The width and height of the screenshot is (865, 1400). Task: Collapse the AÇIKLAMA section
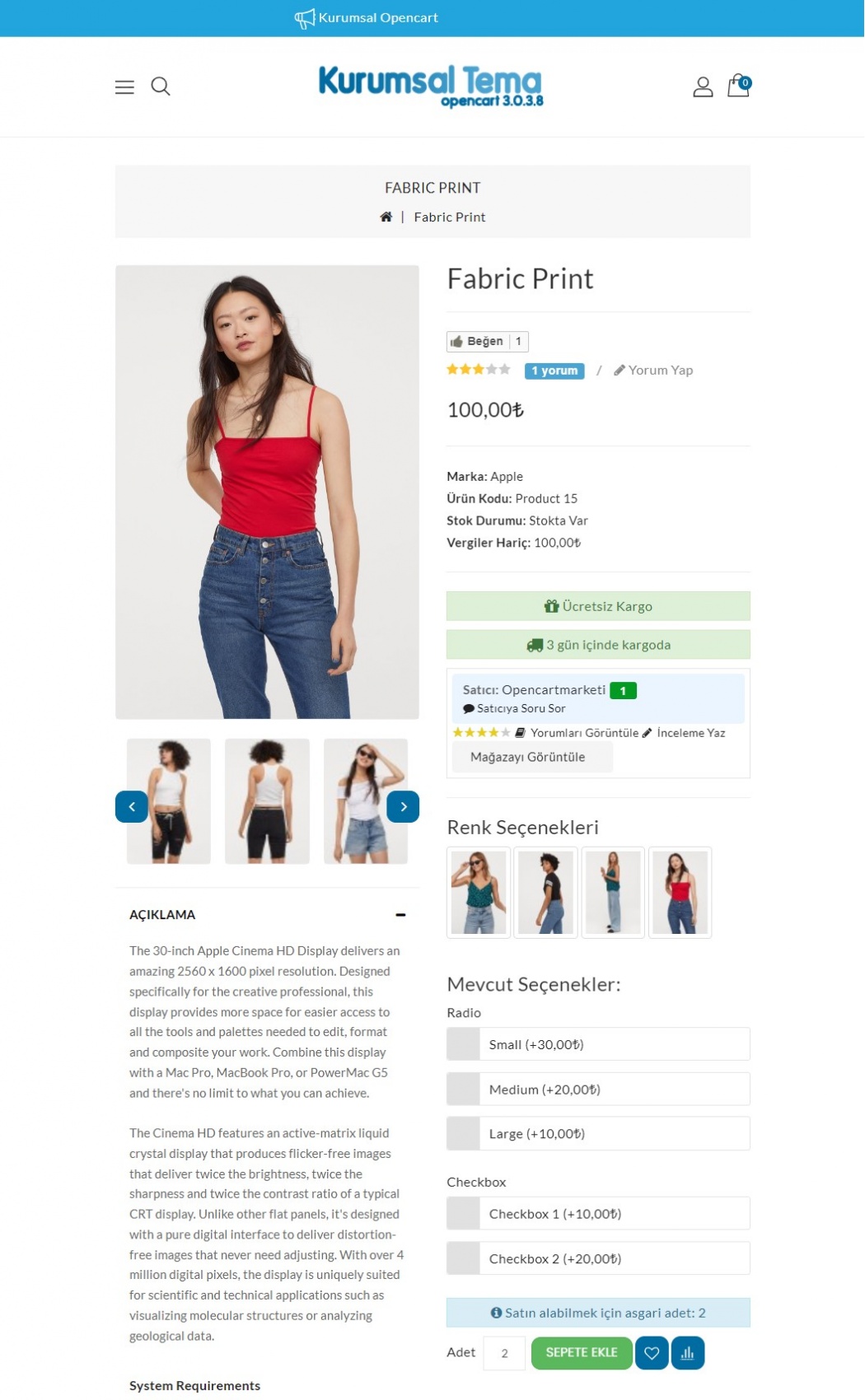[400, 915]
